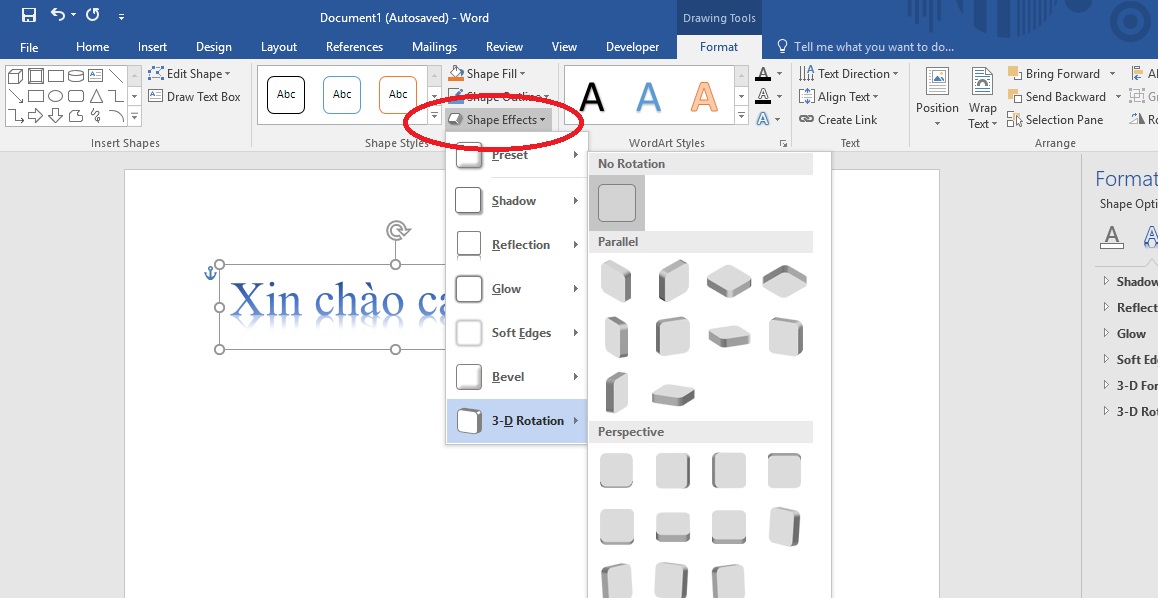Open the Reflection submenu
The height and width of the screenshot is (598, 1158).
click(x=517, y=244)
